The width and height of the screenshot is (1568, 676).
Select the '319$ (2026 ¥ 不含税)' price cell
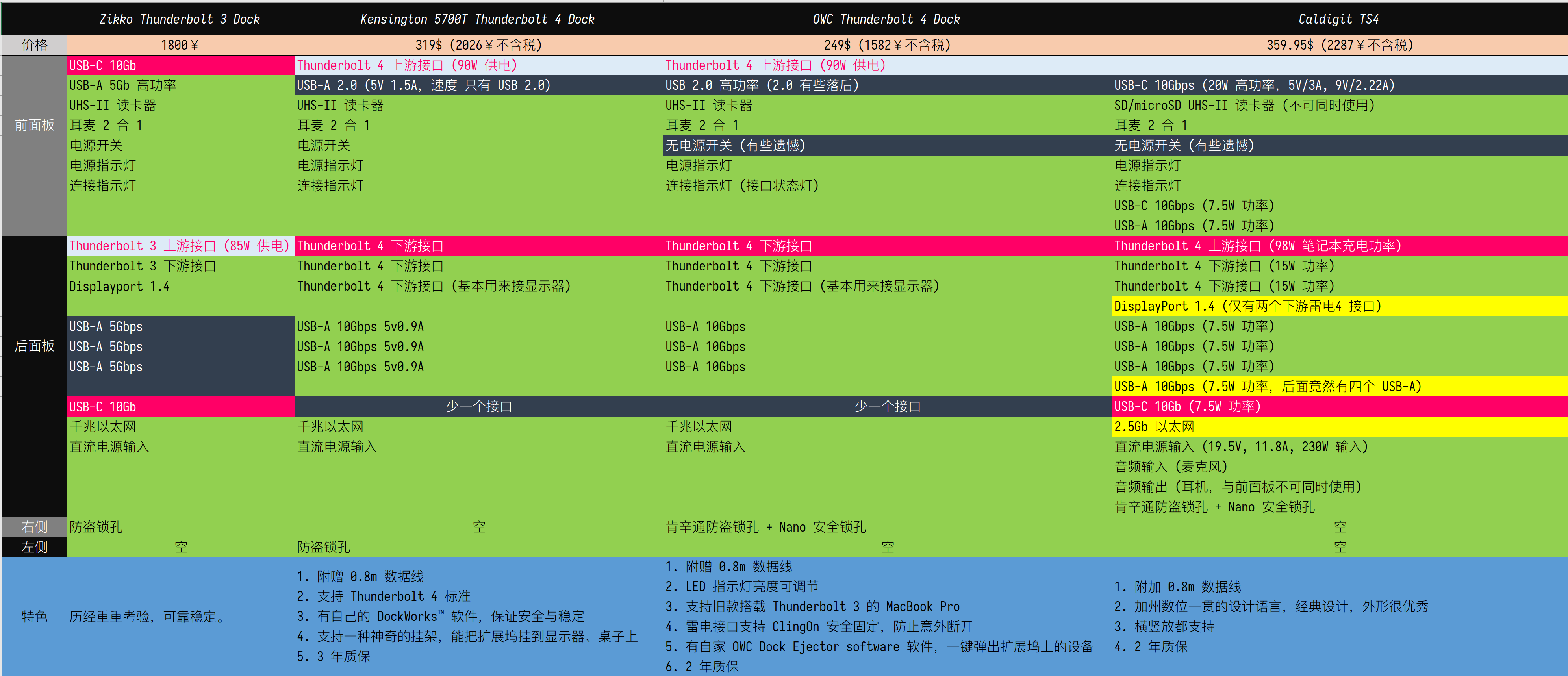pos(478,45)
